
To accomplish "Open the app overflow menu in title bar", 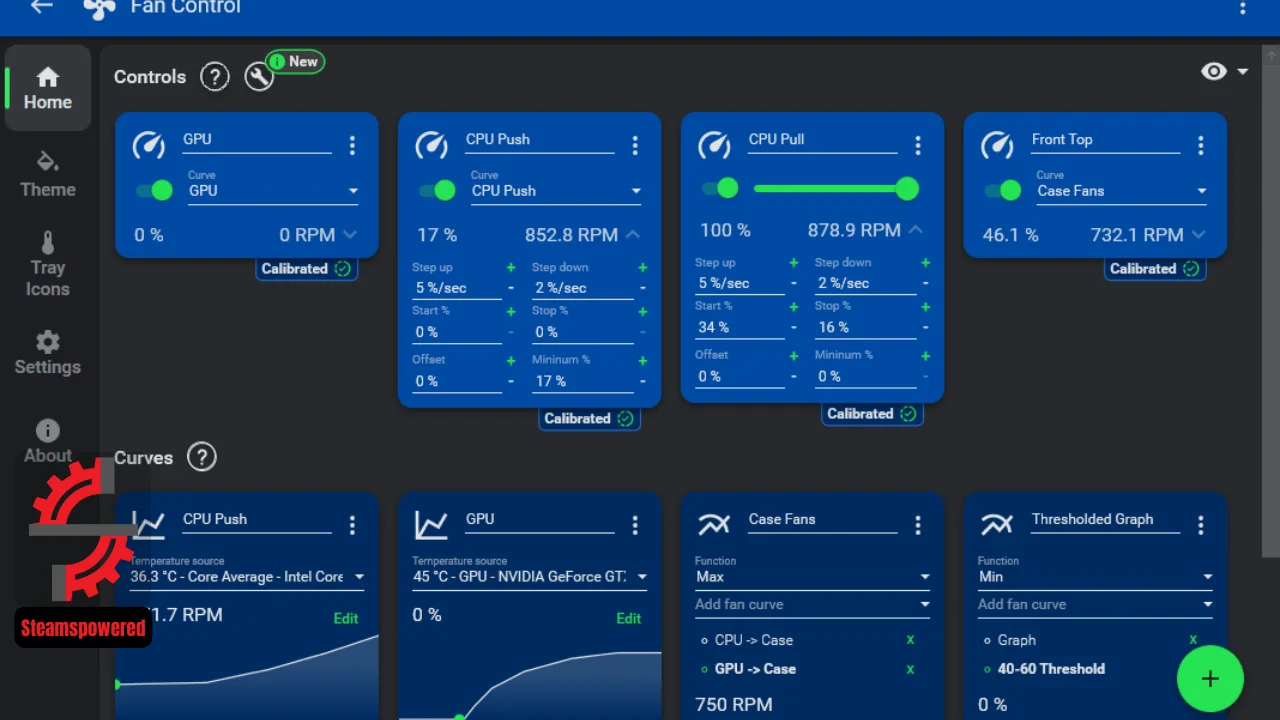I will pos(1243,8).
